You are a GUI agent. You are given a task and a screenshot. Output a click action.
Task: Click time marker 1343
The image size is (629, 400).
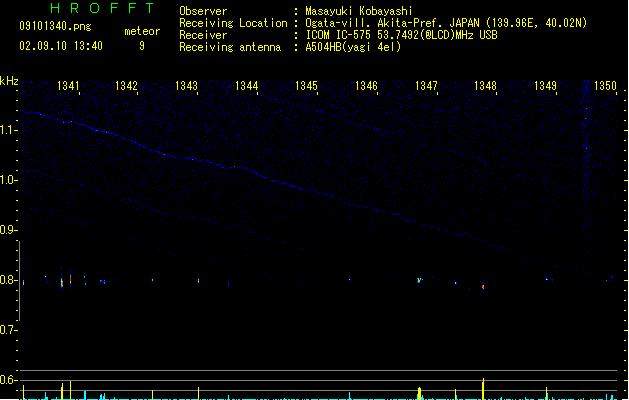[x=186, y=86]
